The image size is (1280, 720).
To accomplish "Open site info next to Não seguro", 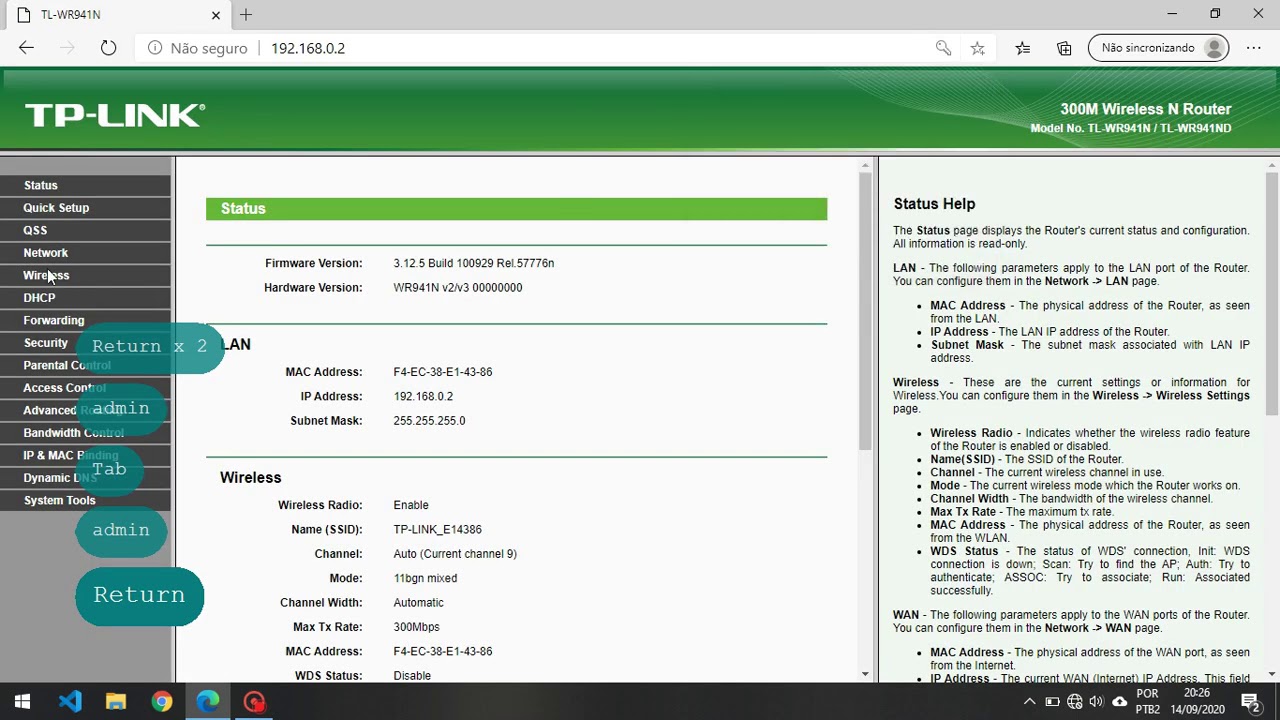I will (x=155, y=48).
